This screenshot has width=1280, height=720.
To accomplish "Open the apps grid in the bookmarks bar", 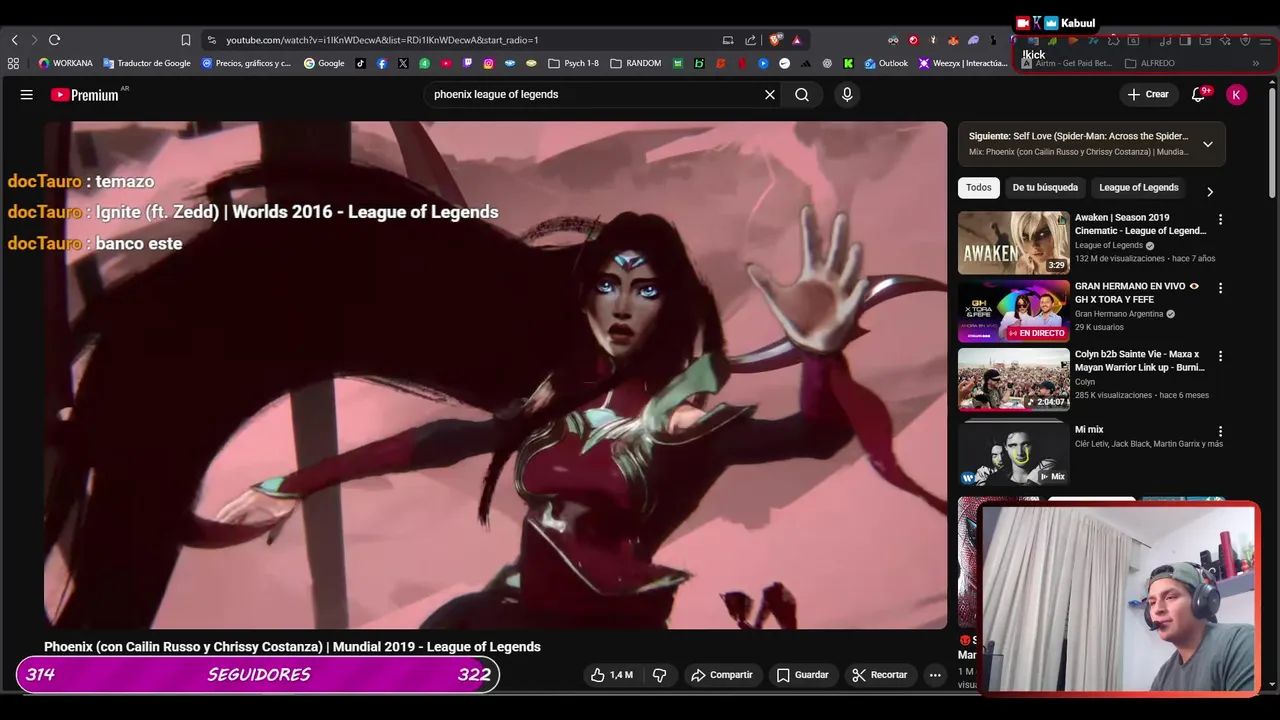I will click(x=13, y=63).
